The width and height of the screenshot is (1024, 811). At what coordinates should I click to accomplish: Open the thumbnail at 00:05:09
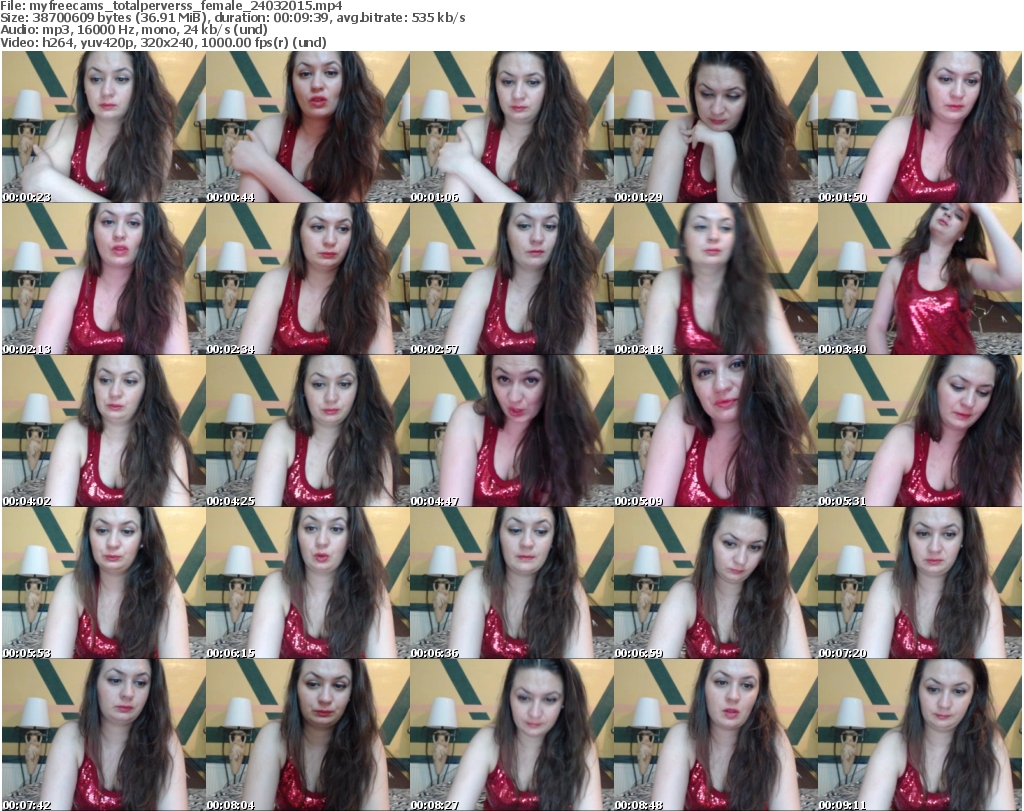click(x=715, y=431)
